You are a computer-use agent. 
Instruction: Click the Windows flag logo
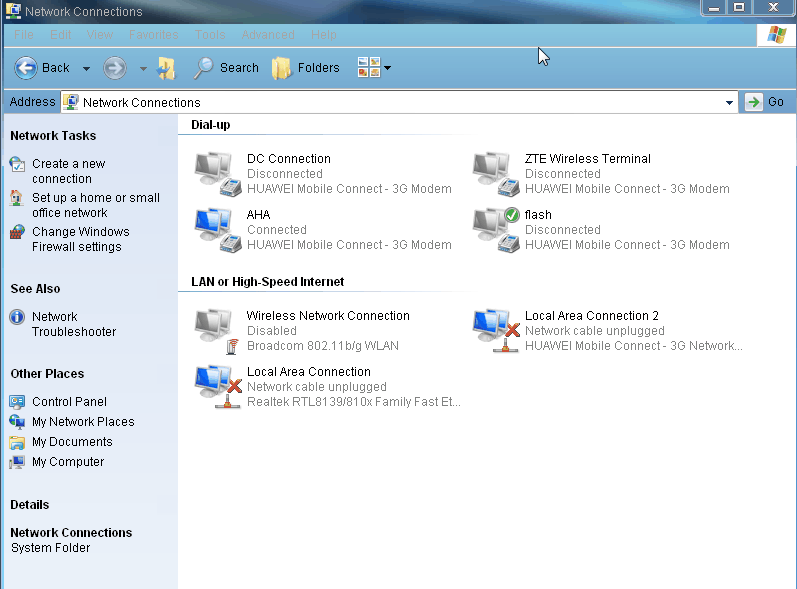(776, 35)
